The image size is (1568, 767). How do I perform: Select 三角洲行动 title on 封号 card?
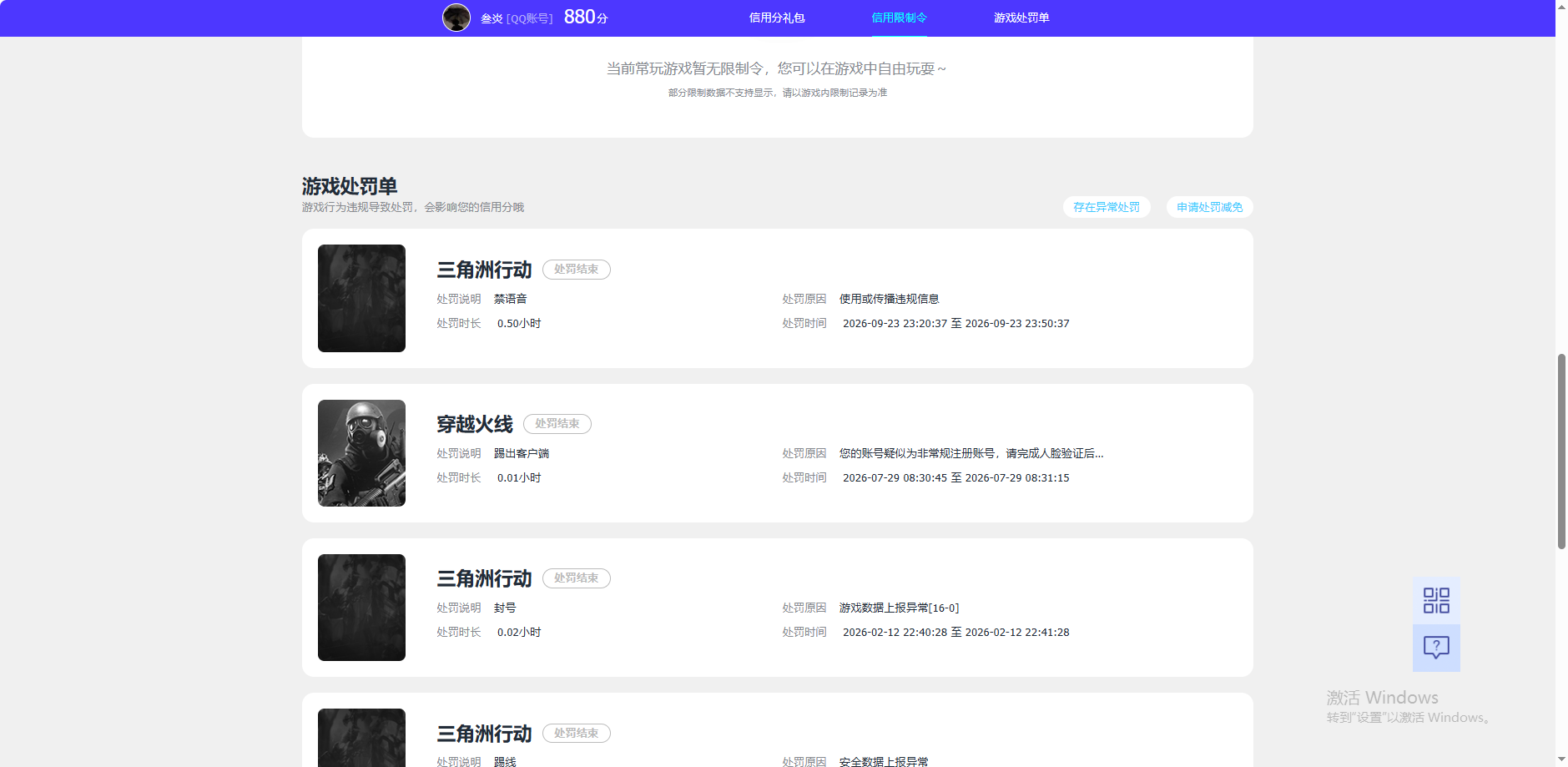484,578
